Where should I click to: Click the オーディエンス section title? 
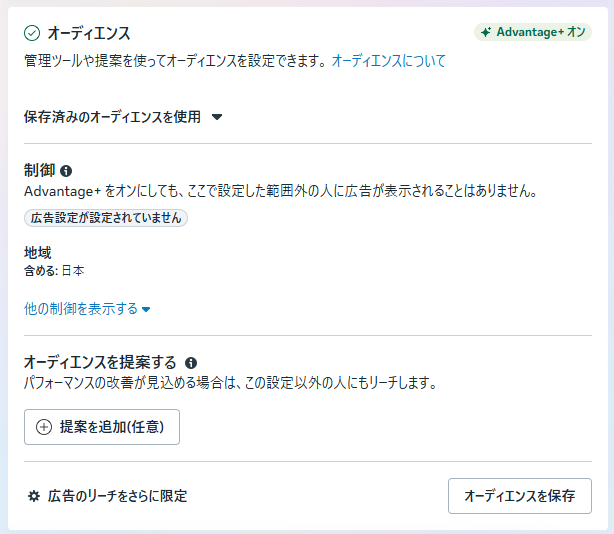tap(89, 33)
